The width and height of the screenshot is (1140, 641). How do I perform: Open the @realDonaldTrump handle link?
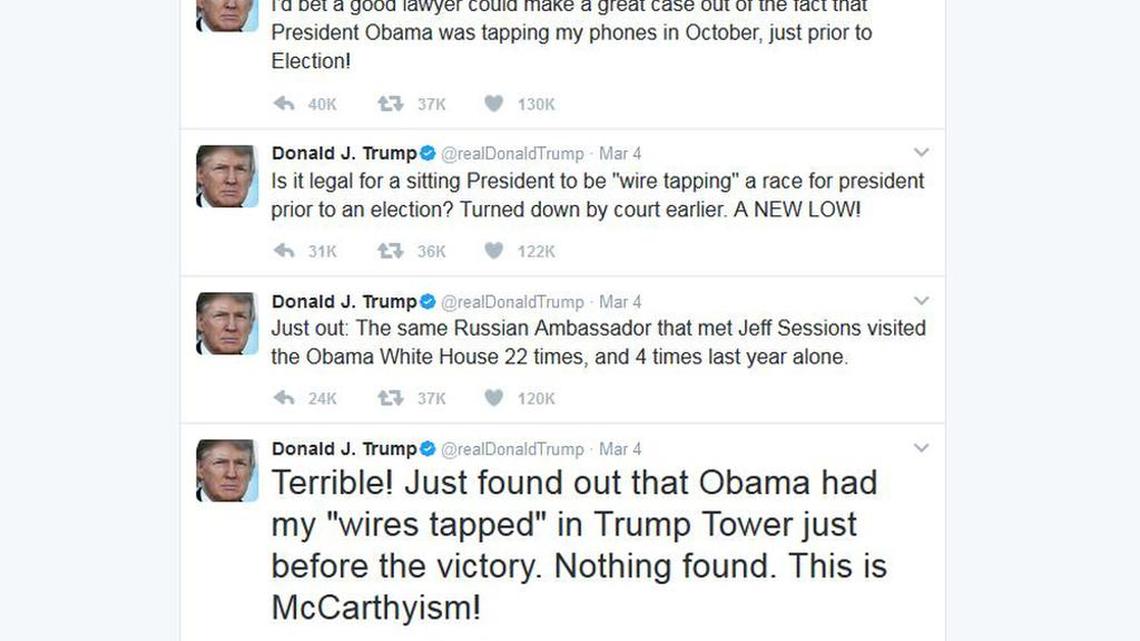(x=507, y=153)
